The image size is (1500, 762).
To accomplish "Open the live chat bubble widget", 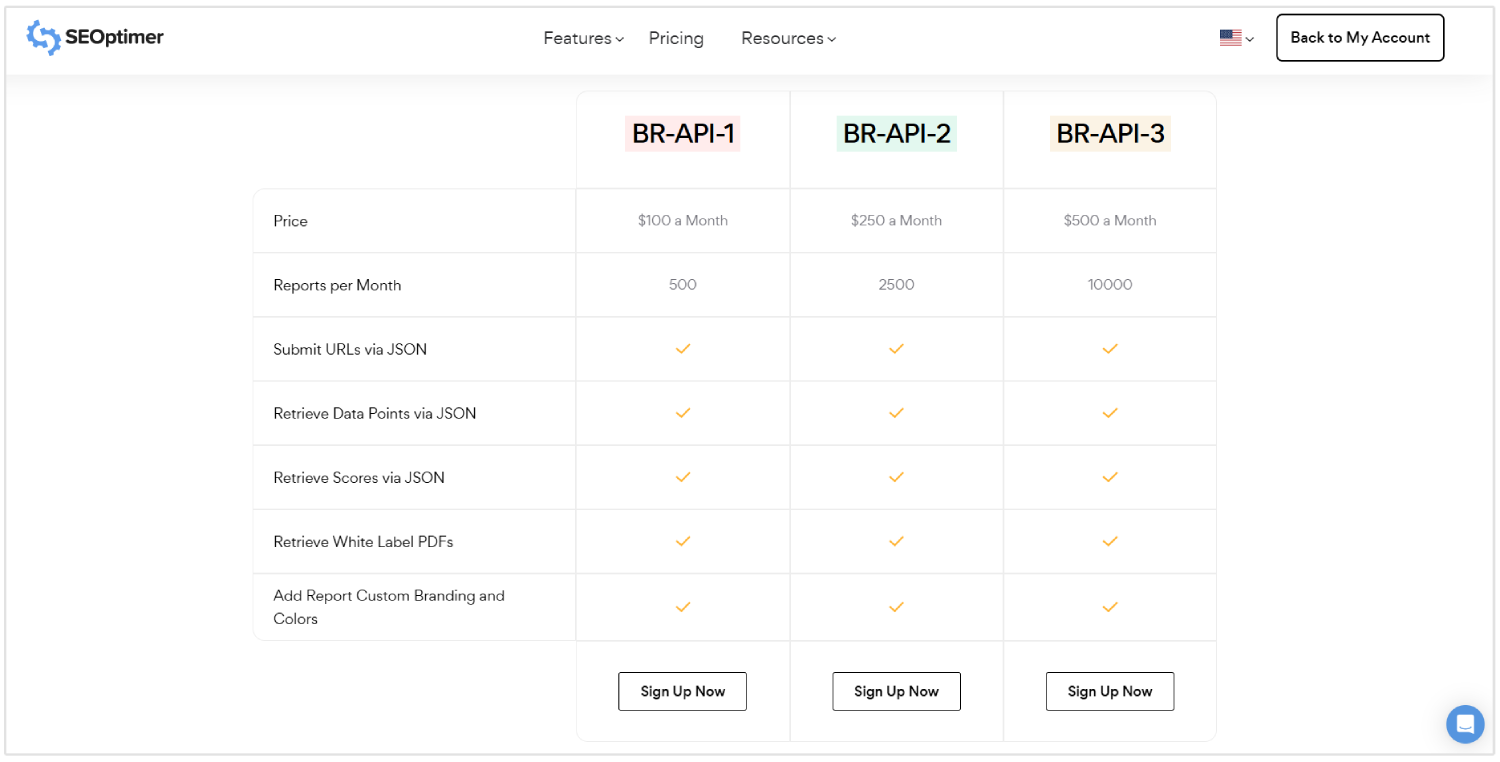I will point(1465,723).
